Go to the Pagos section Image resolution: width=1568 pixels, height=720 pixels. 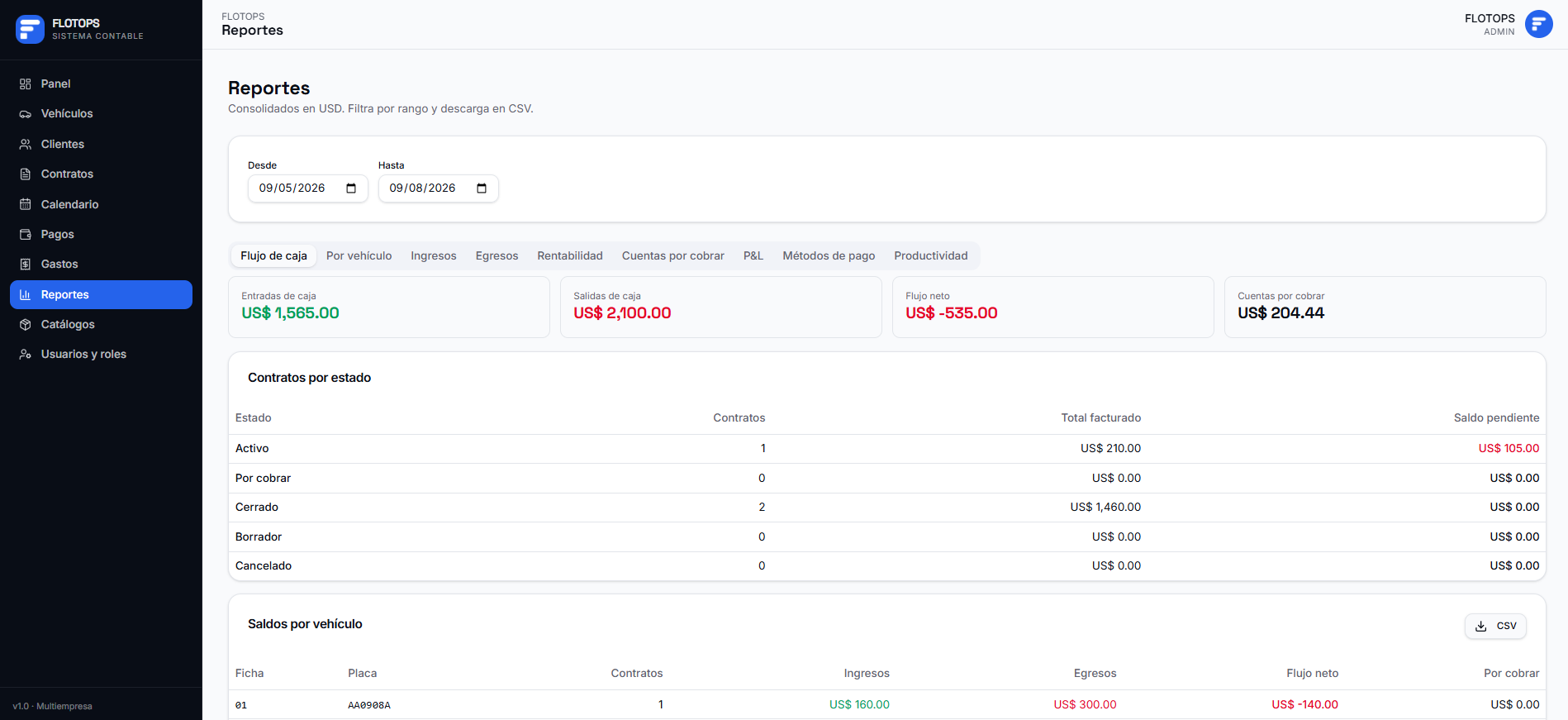[x=101, y=235]
